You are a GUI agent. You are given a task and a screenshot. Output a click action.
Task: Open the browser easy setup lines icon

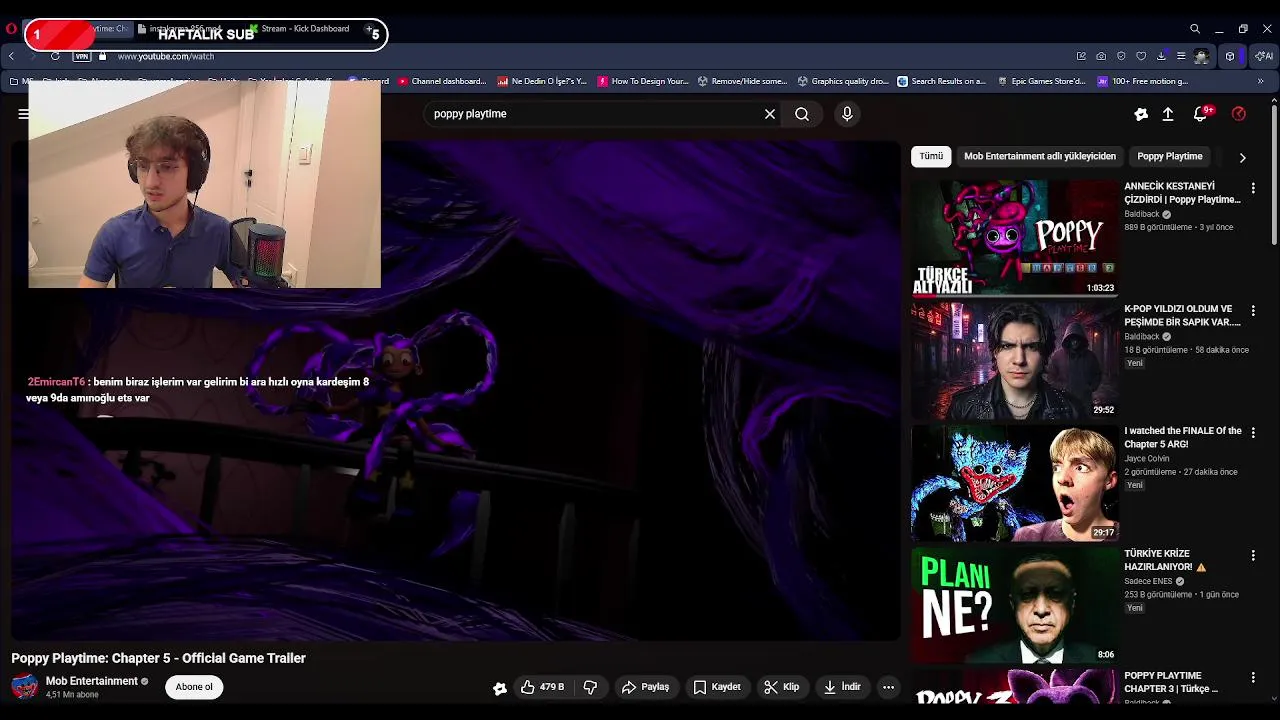point(1181,56)
